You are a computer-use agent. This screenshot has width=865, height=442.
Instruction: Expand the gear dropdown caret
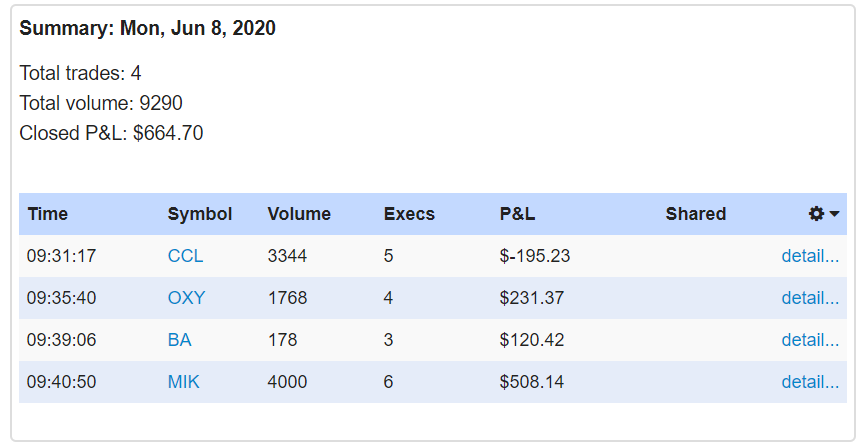point(834,214)
